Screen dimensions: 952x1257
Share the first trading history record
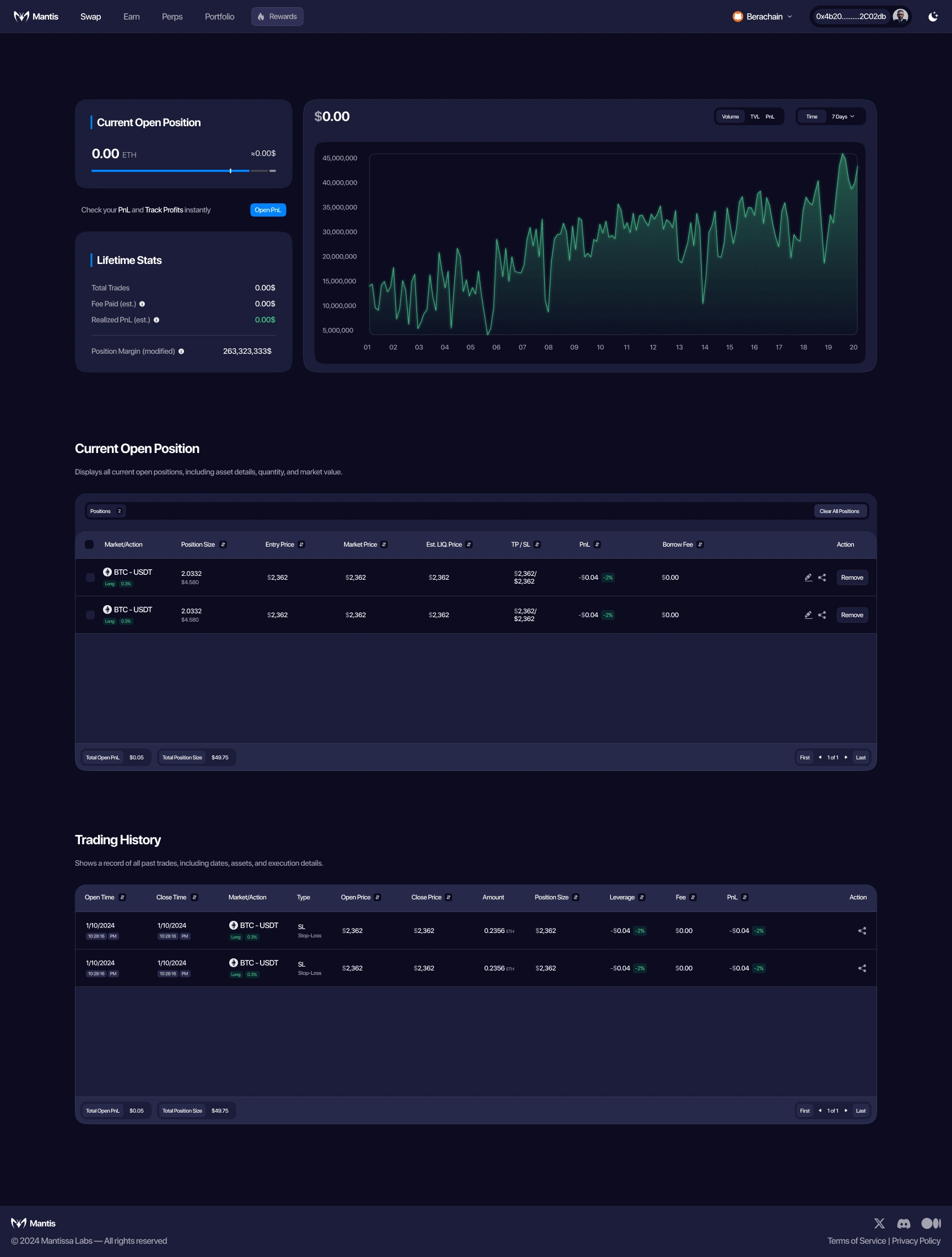click(x=862, y=931)
